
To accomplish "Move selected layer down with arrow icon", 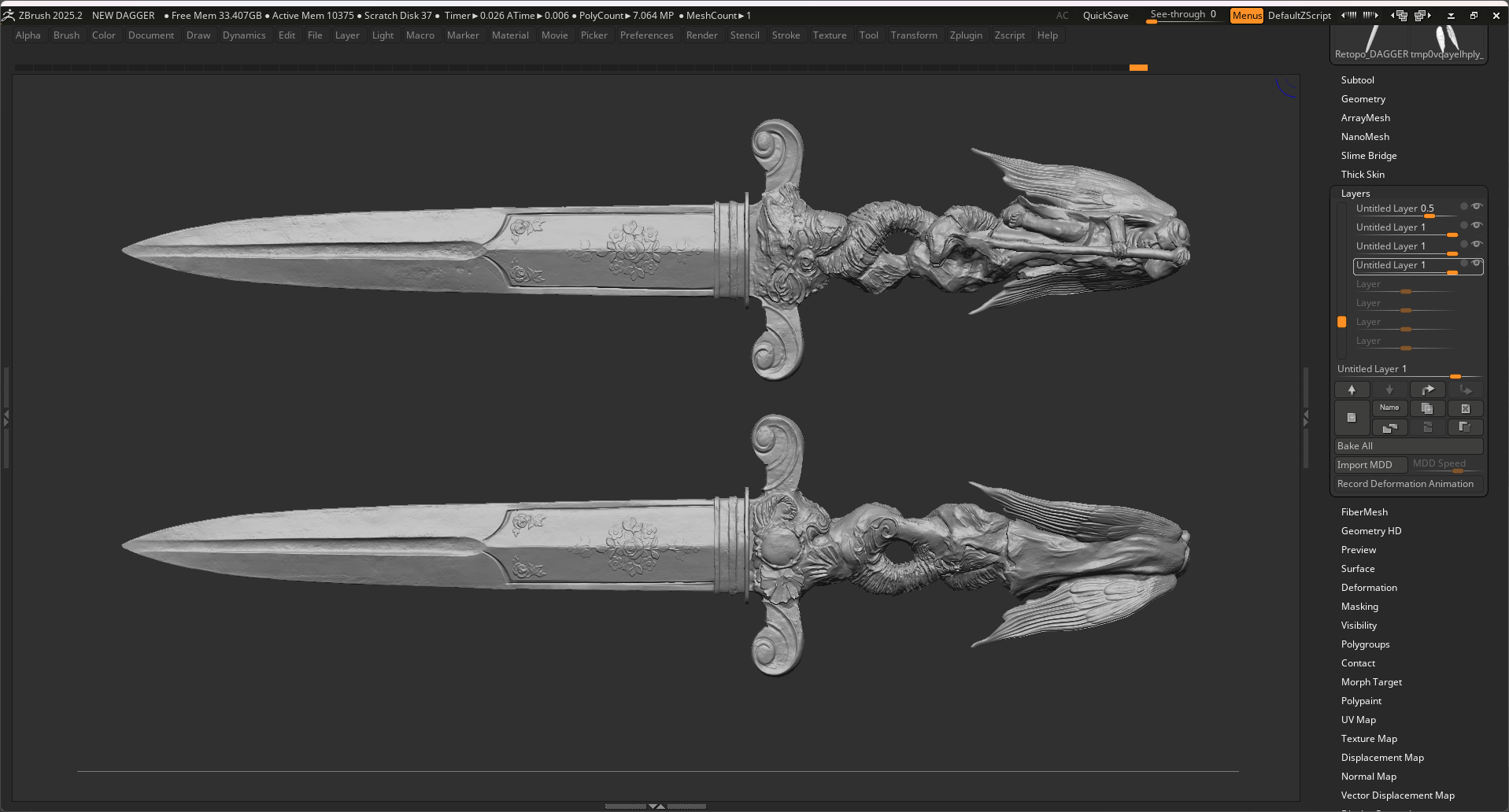I will pyautogui.click(x=1389, y=389).
